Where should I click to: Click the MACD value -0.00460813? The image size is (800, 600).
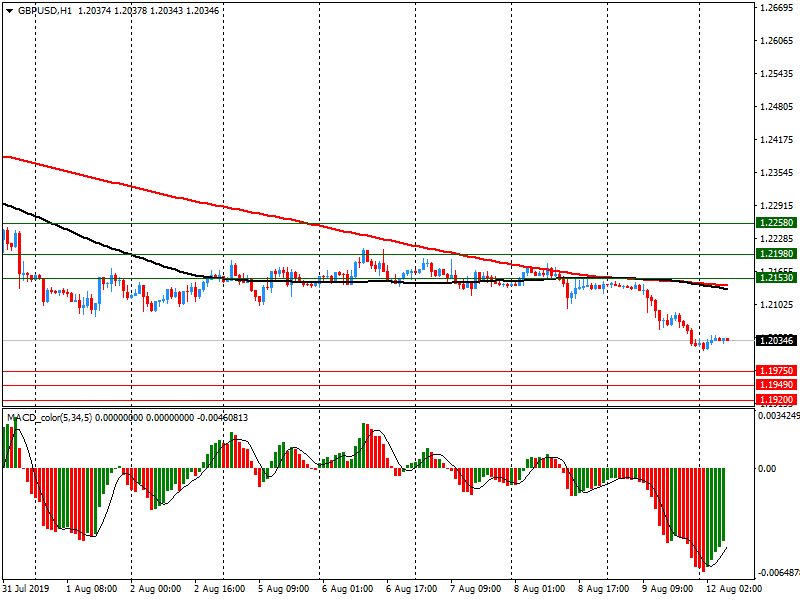(x=222, y=418)
